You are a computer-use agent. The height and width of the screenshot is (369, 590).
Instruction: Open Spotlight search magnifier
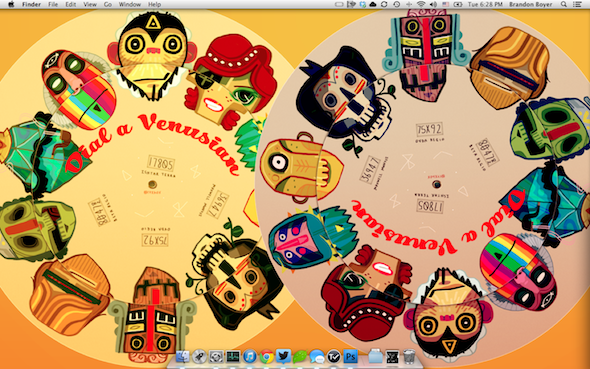coord(564,5)
